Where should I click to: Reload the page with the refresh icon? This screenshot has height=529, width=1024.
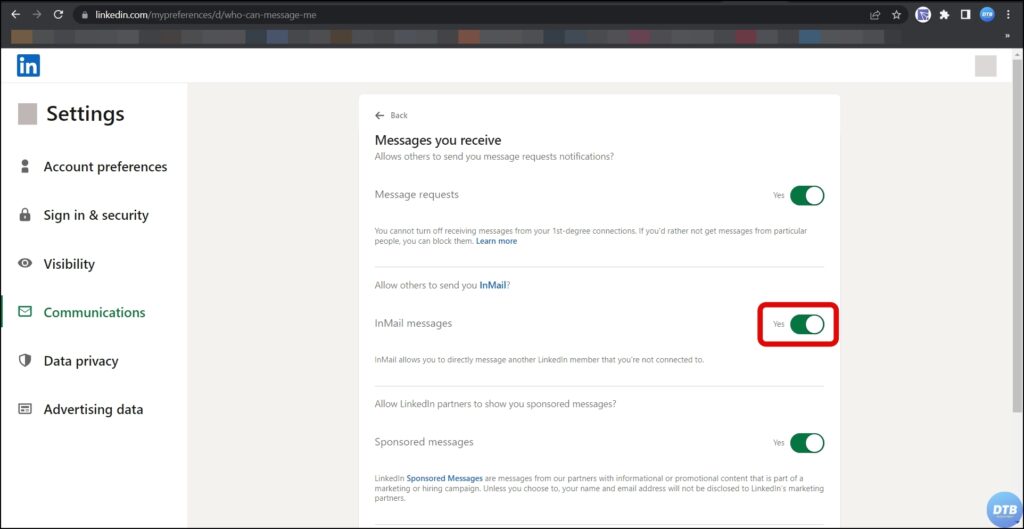(x=59, y=14)
